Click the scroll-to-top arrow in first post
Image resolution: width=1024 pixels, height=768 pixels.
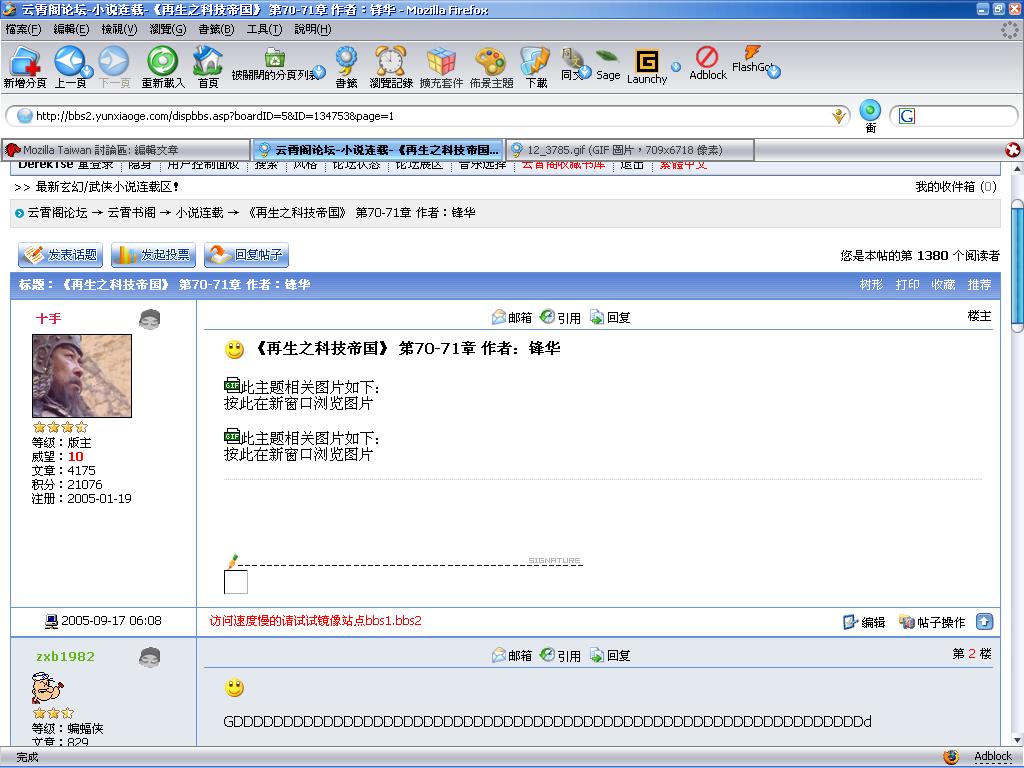click(984, 622)
